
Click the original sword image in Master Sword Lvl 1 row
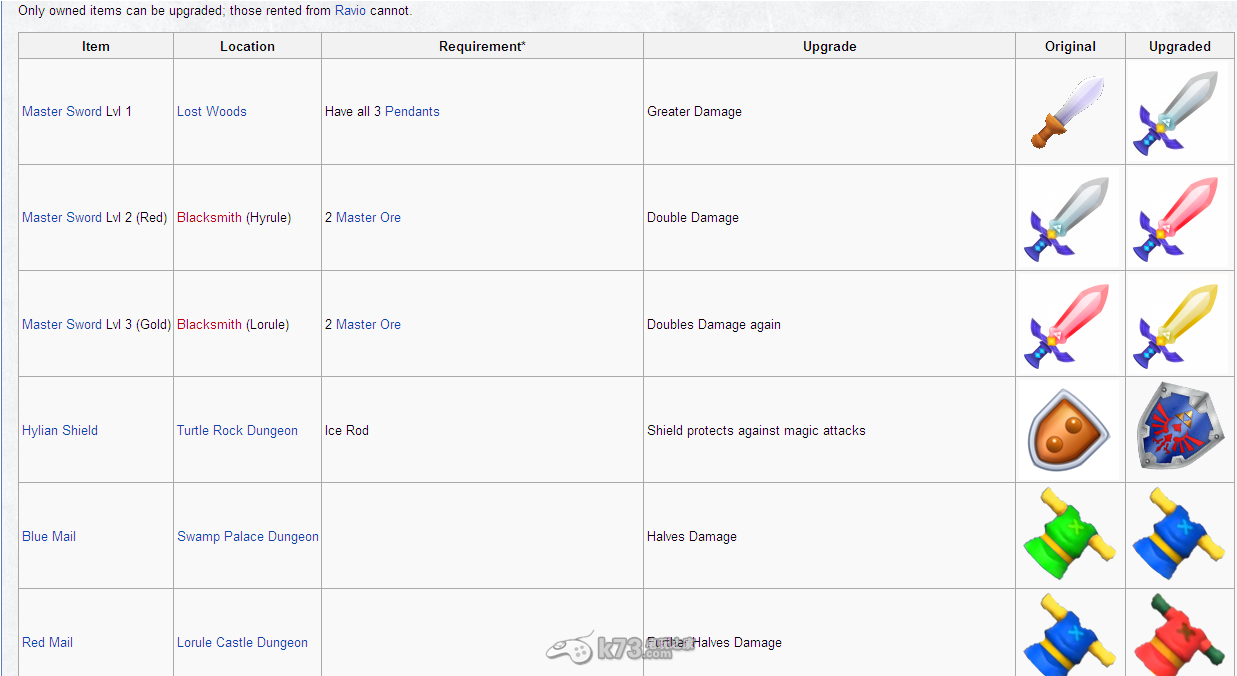(x=1069, y=112)
